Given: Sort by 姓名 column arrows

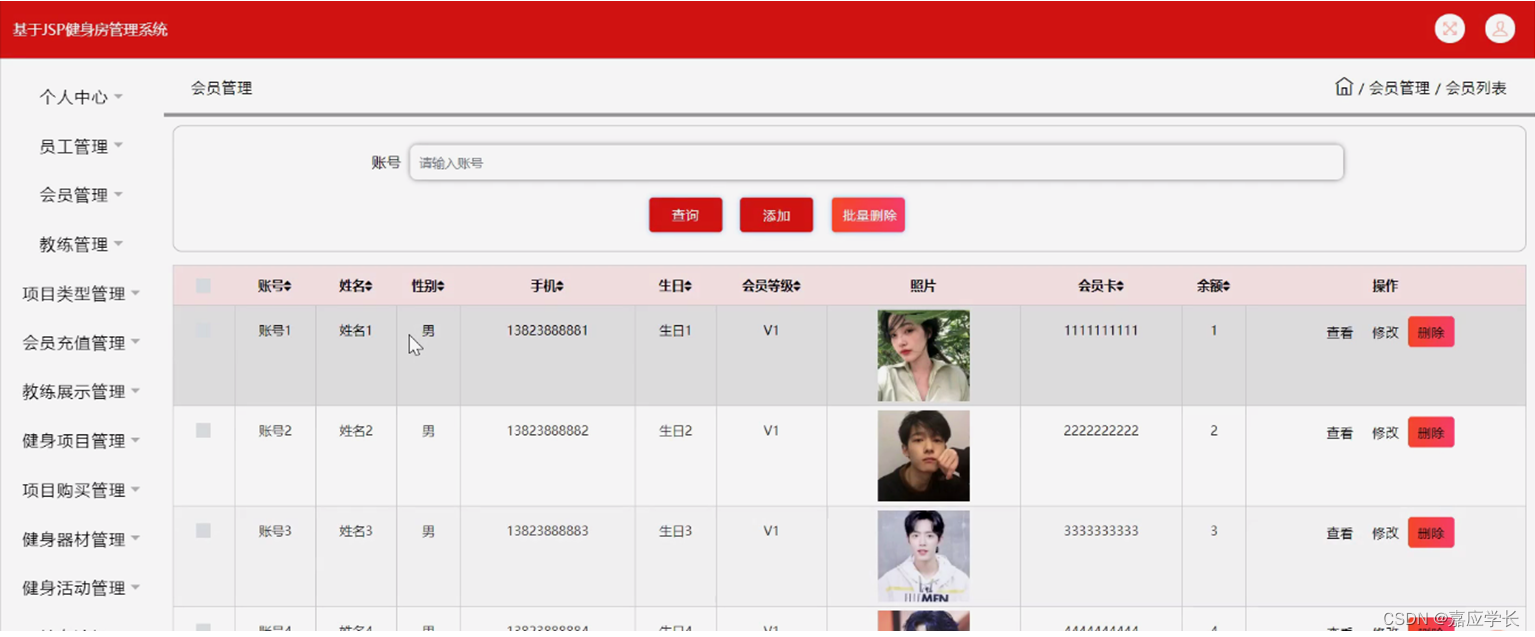Looking at the screenshot, I should click(368, 286).
